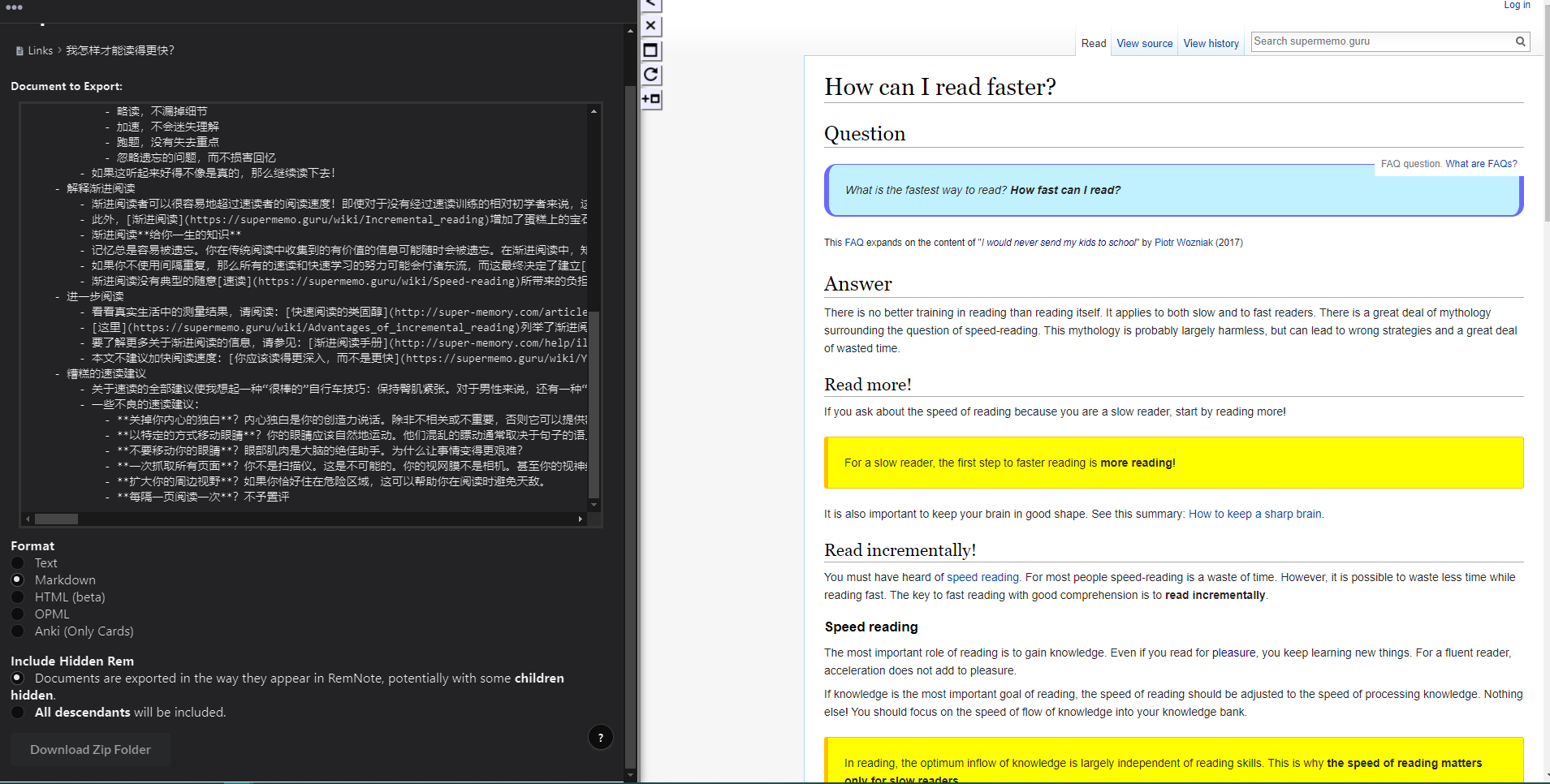
Task: Click the "Speed reading" subheading
Action: coord(871,627)
